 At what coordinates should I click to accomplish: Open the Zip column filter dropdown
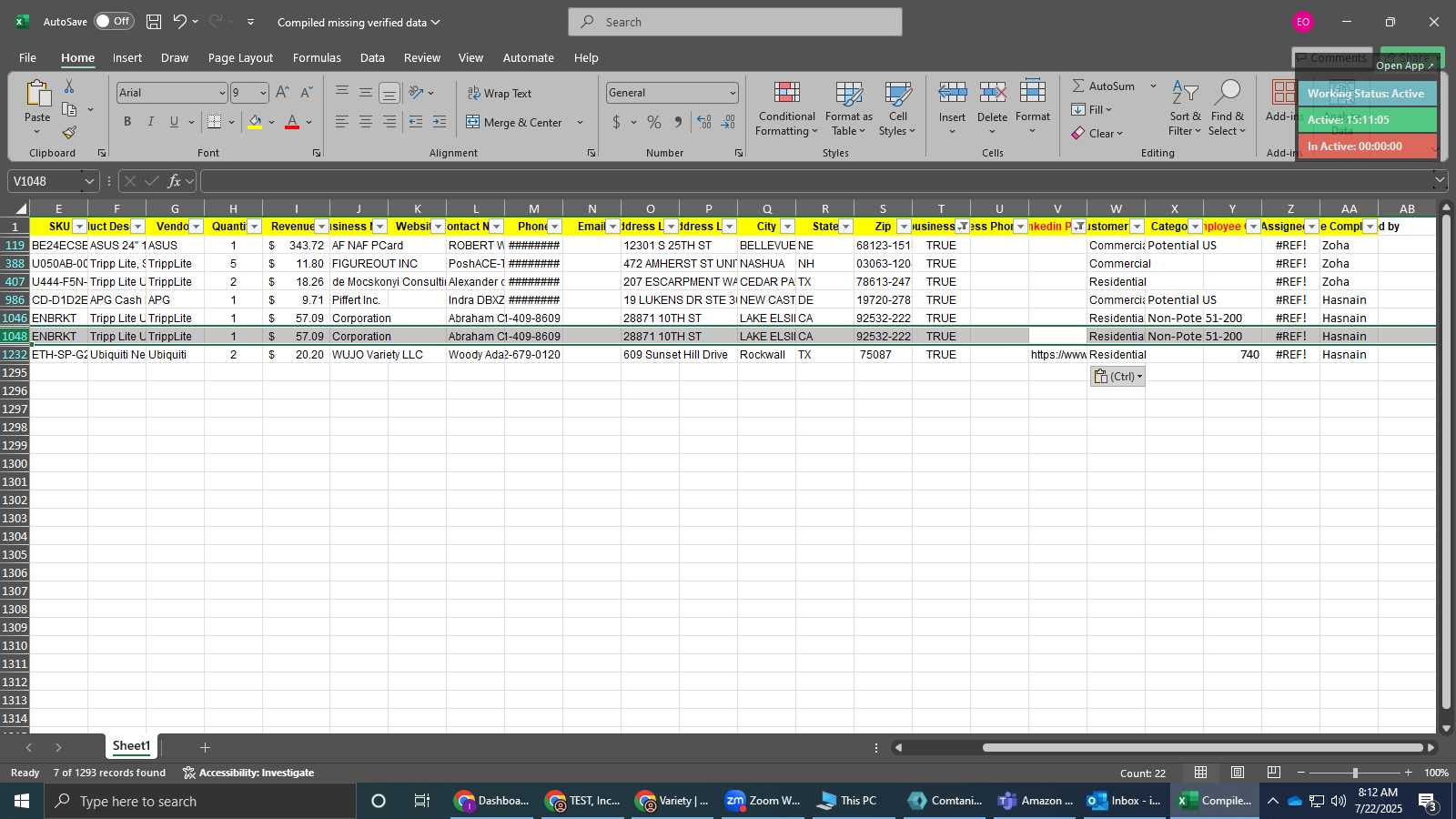[x=904, y=227]
